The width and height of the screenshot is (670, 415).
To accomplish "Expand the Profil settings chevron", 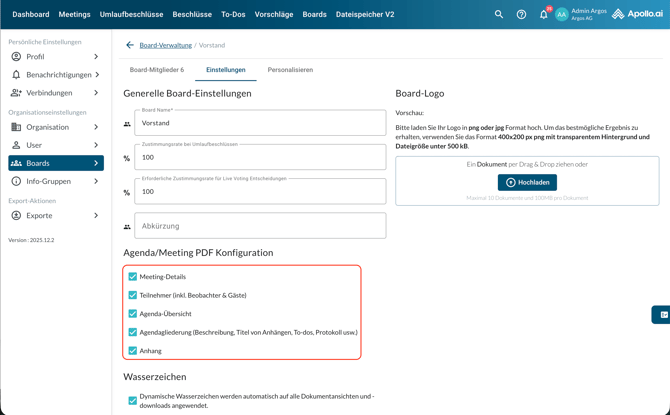I will pos(96,57).
